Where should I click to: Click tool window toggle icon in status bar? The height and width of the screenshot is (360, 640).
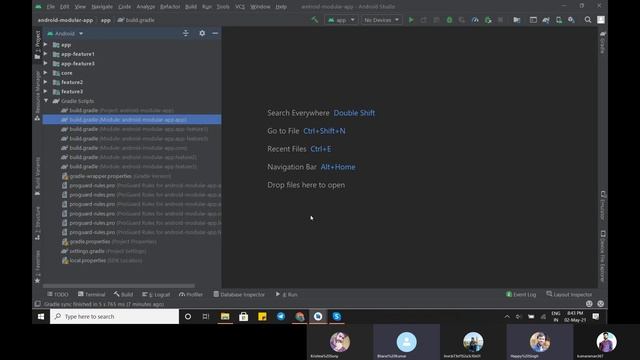coord(38,304)
